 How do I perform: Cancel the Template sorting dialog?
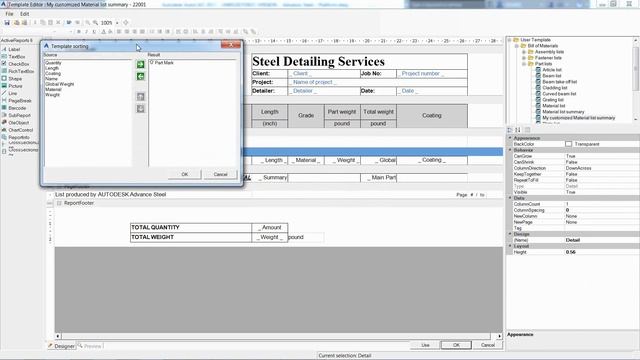click(220, 174)
